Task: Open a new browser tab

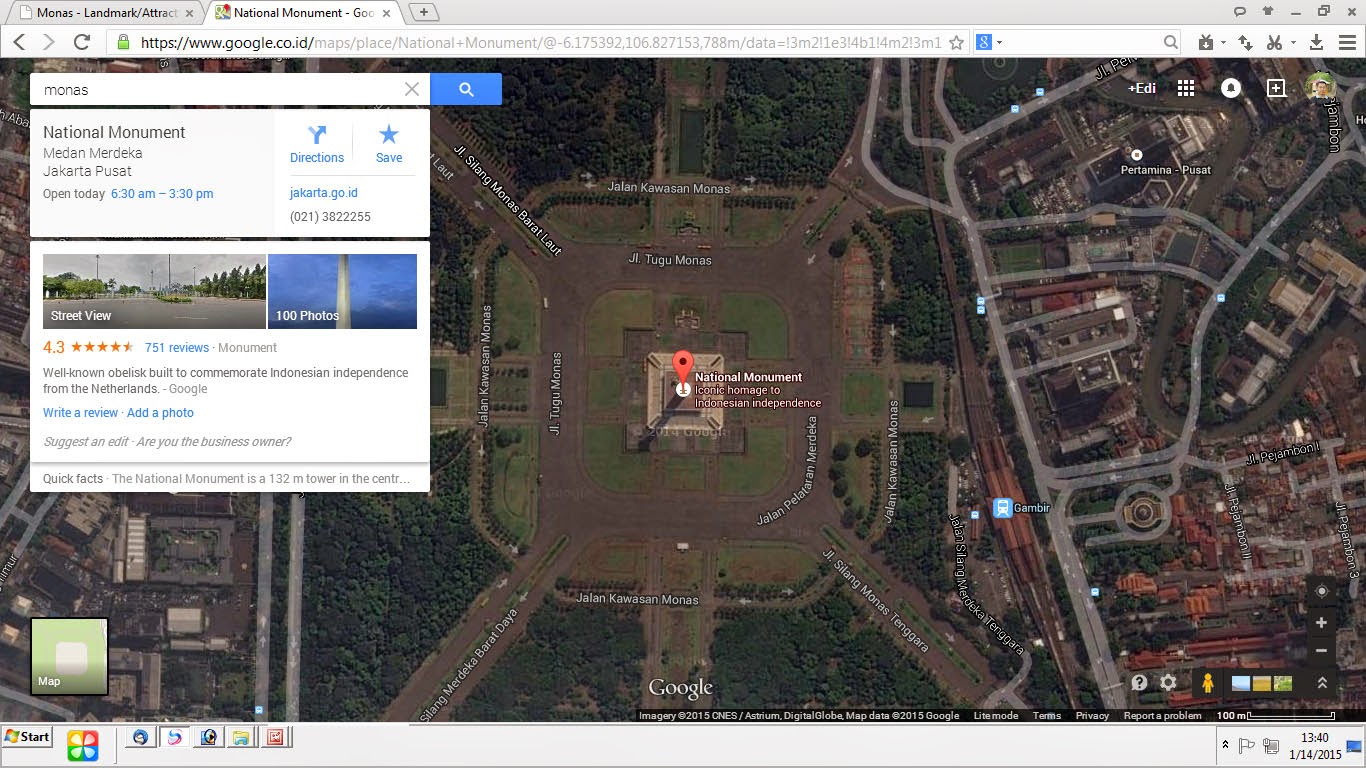Action: (x=424, y=12)
